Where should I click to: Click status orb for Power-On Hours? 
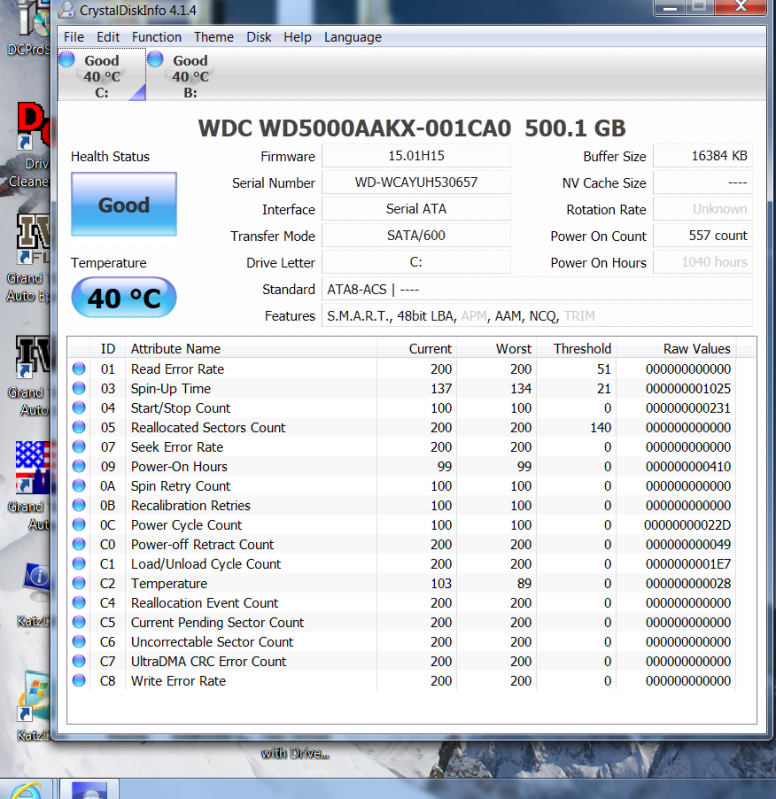(79, 467)
